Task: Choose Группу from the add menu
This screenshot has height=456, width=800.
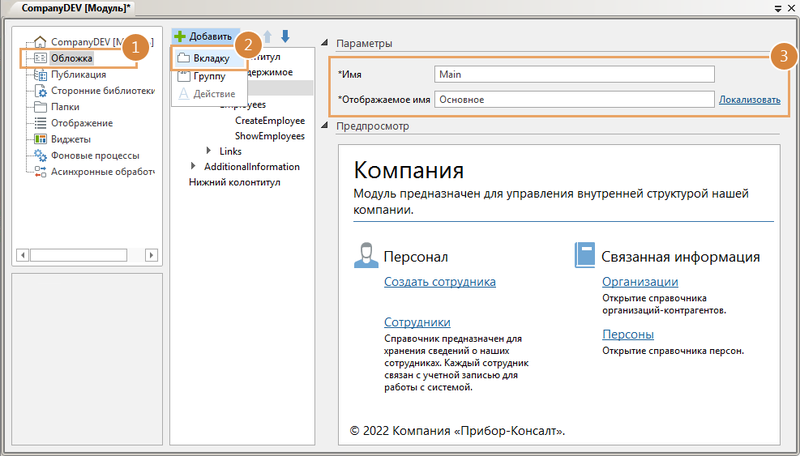Action: [x=209, y=77]
